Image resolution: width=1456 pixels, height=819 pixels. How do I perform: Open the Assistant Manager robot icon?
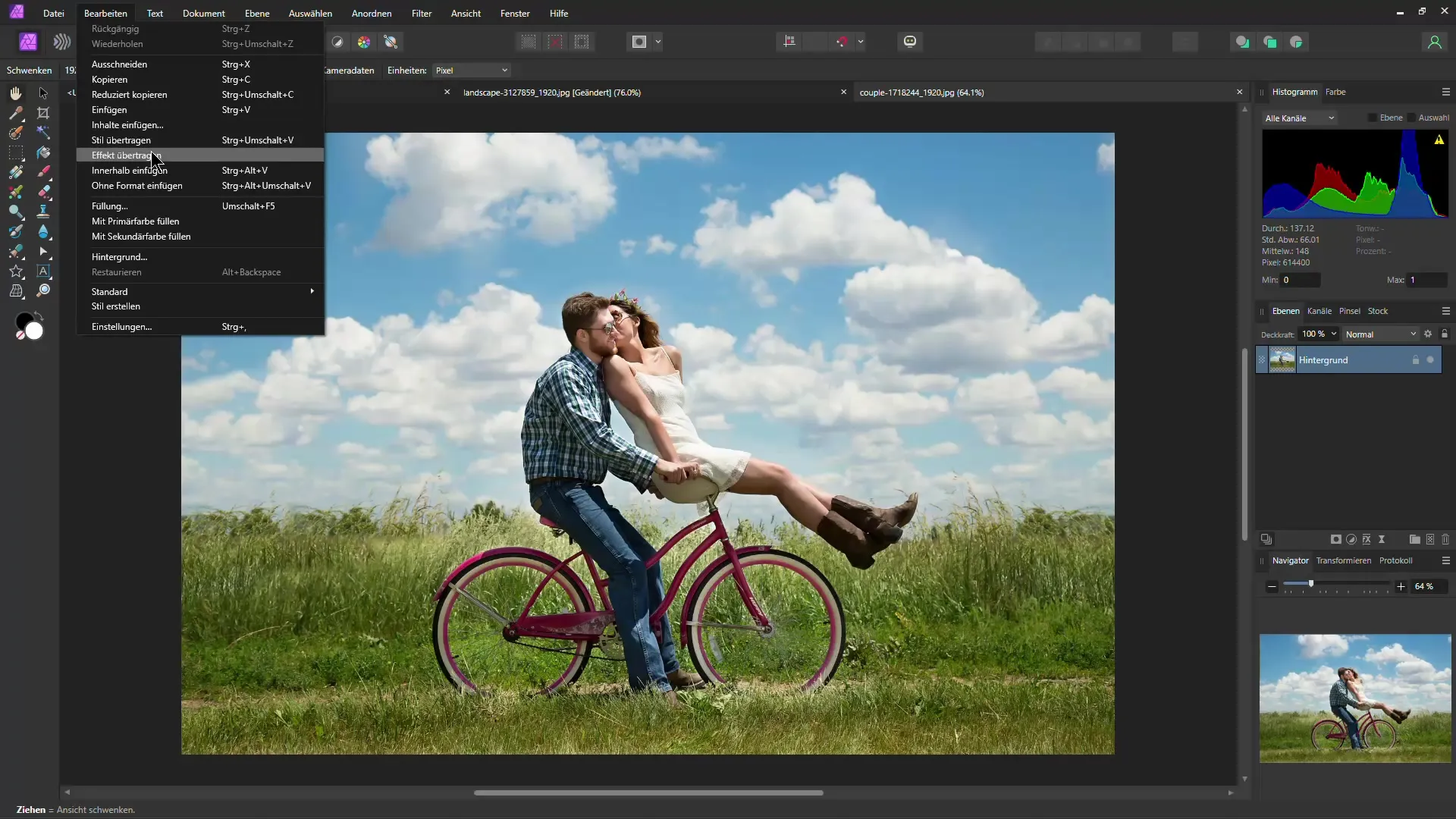pos(910,42)
